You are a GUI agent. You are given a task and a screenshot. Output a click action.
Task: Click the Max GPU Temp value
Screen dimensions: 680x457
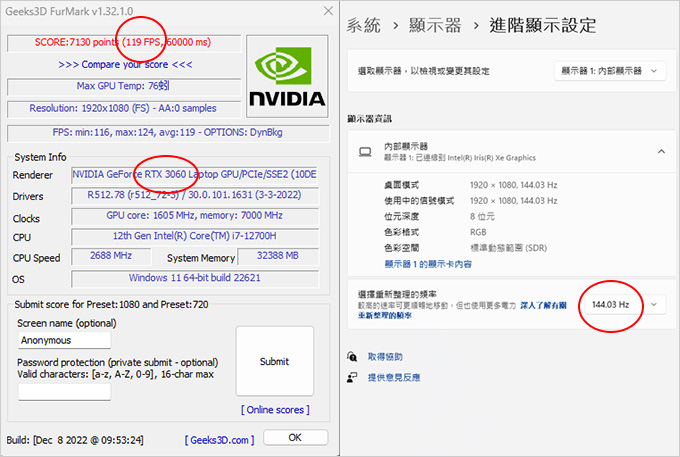pyautogui.click(x=124, y=86)
